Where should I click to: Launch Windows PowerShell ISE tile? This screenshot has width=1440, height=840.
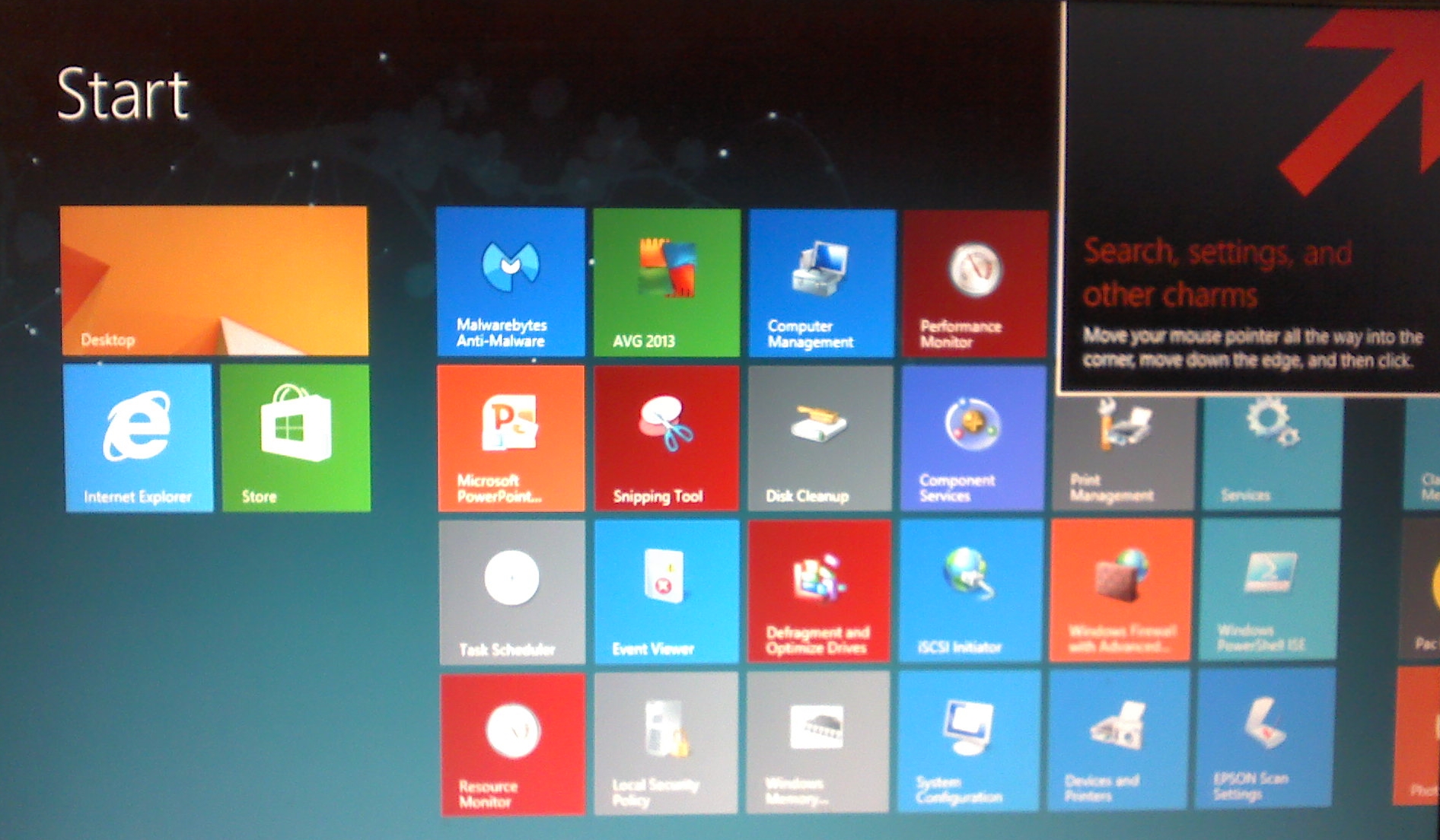point(1270,589)
